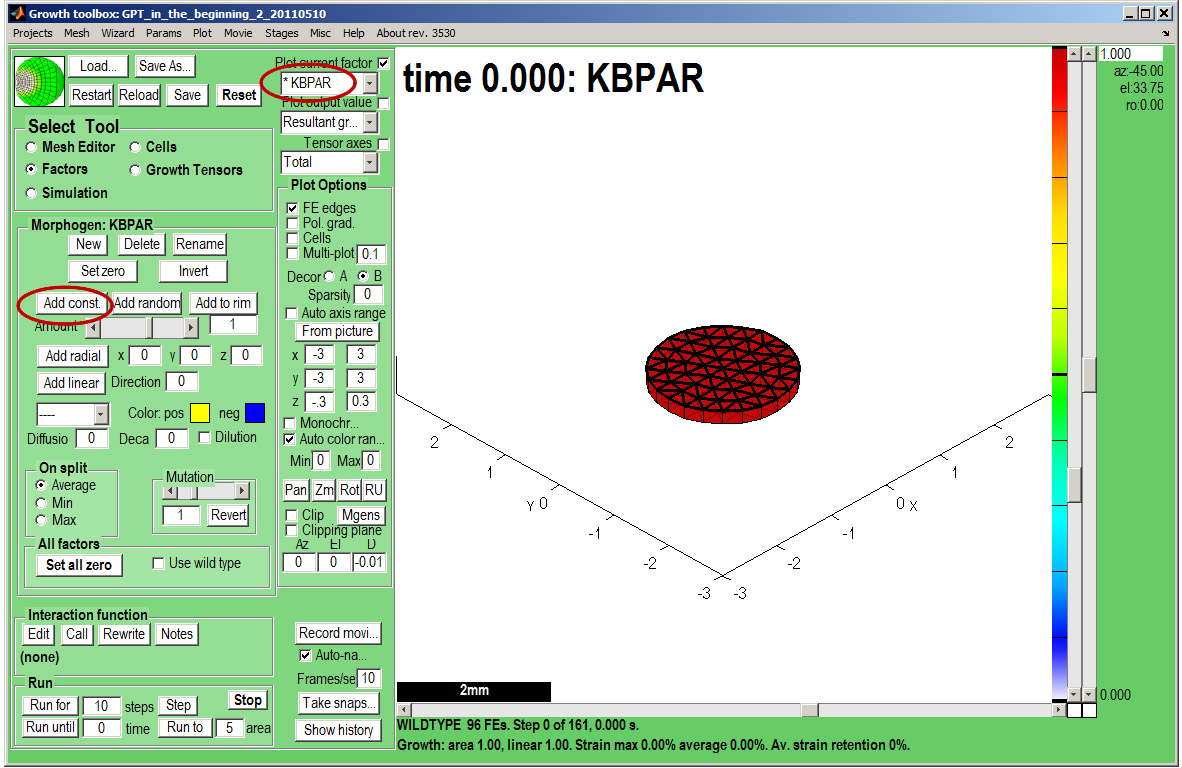Enable the Pol. grad. checkbox
Viewport: 1182px width, 768px height.
(x=292, y=223)
